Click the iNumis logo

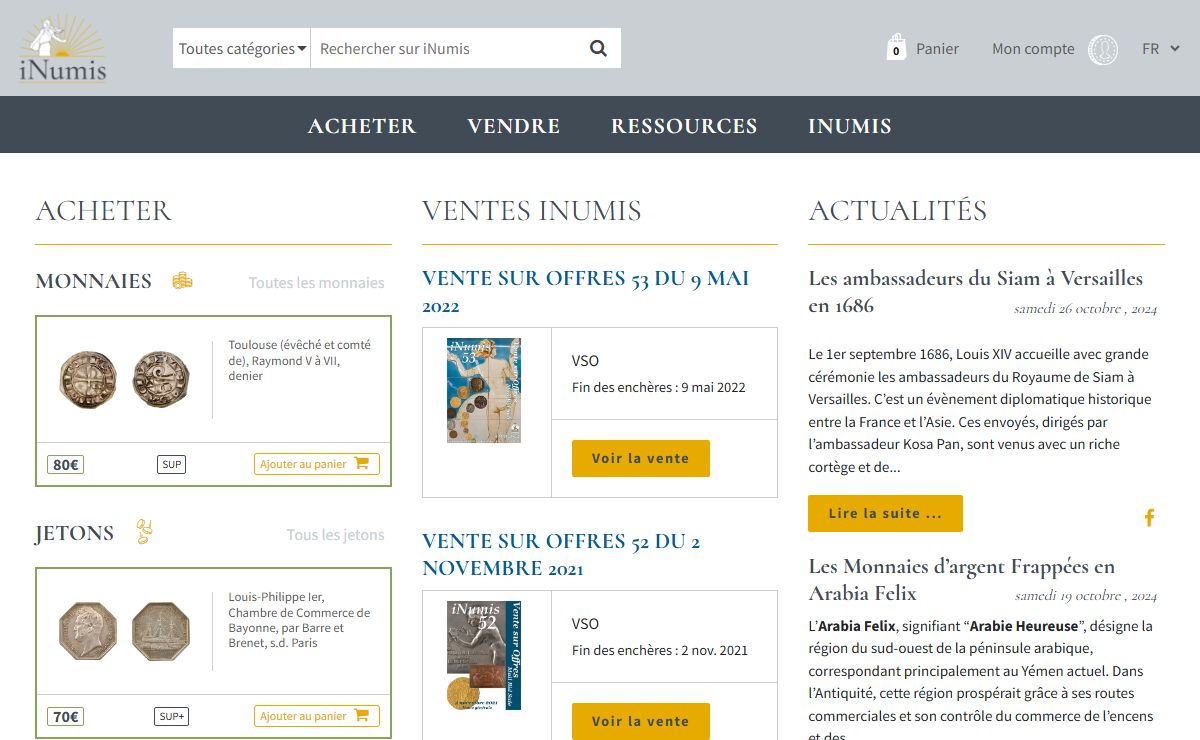coord(63,48)
